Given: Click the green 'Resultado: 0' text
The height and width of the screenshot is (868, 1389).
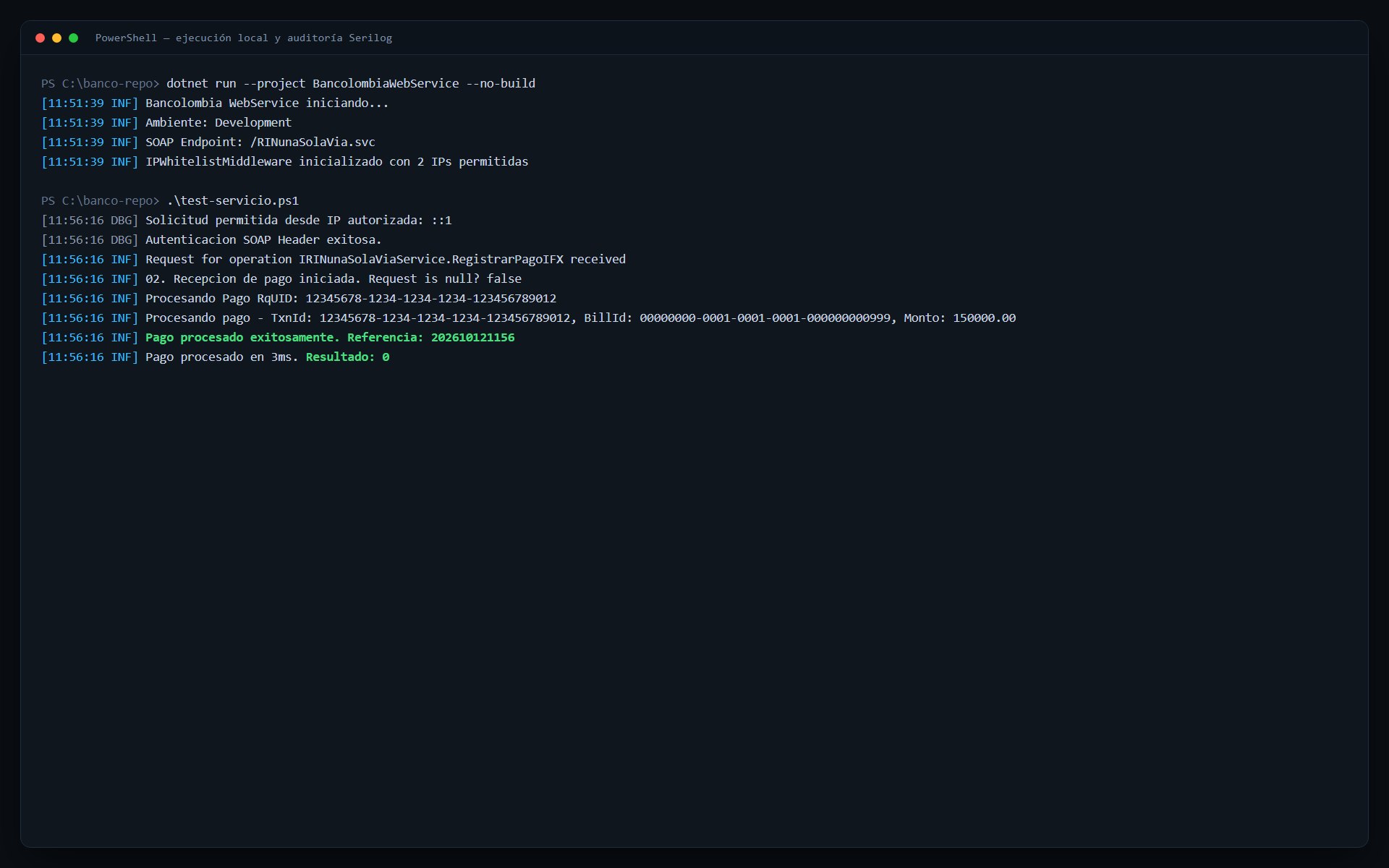Looking at the screenshot, I should [x=347, y=357].
